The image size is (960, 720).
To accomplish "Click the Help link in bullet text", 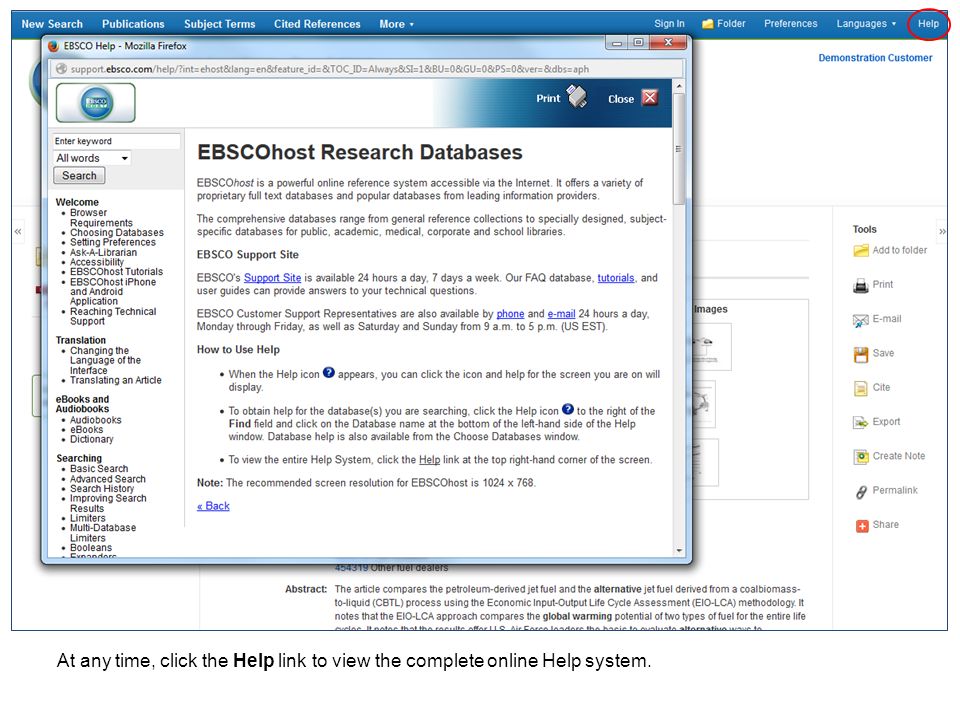I will [429, 460].
